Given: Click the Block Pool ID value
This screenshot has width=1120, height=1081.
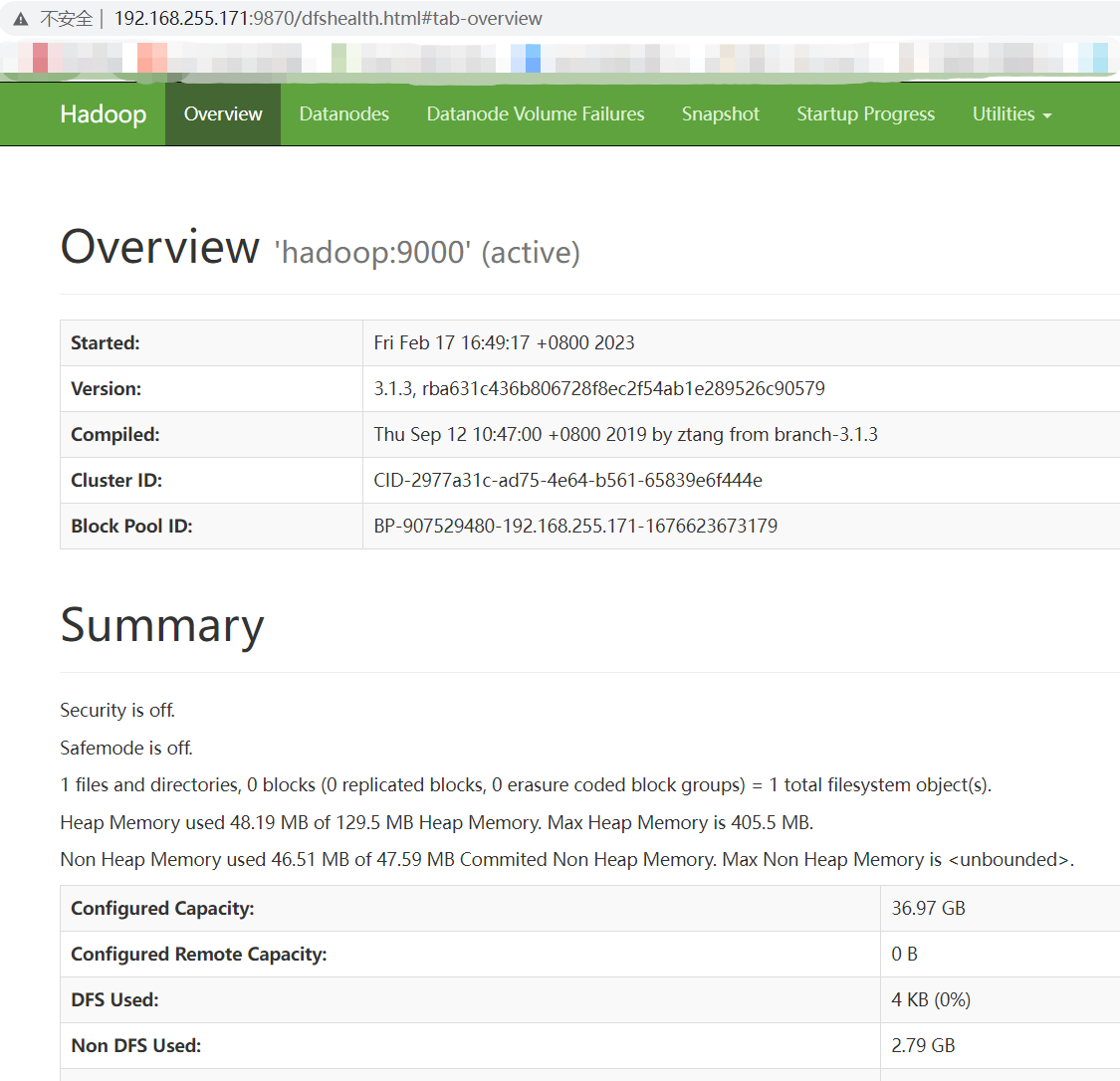Looking at the screenshot, I should [x=575, y=526].
